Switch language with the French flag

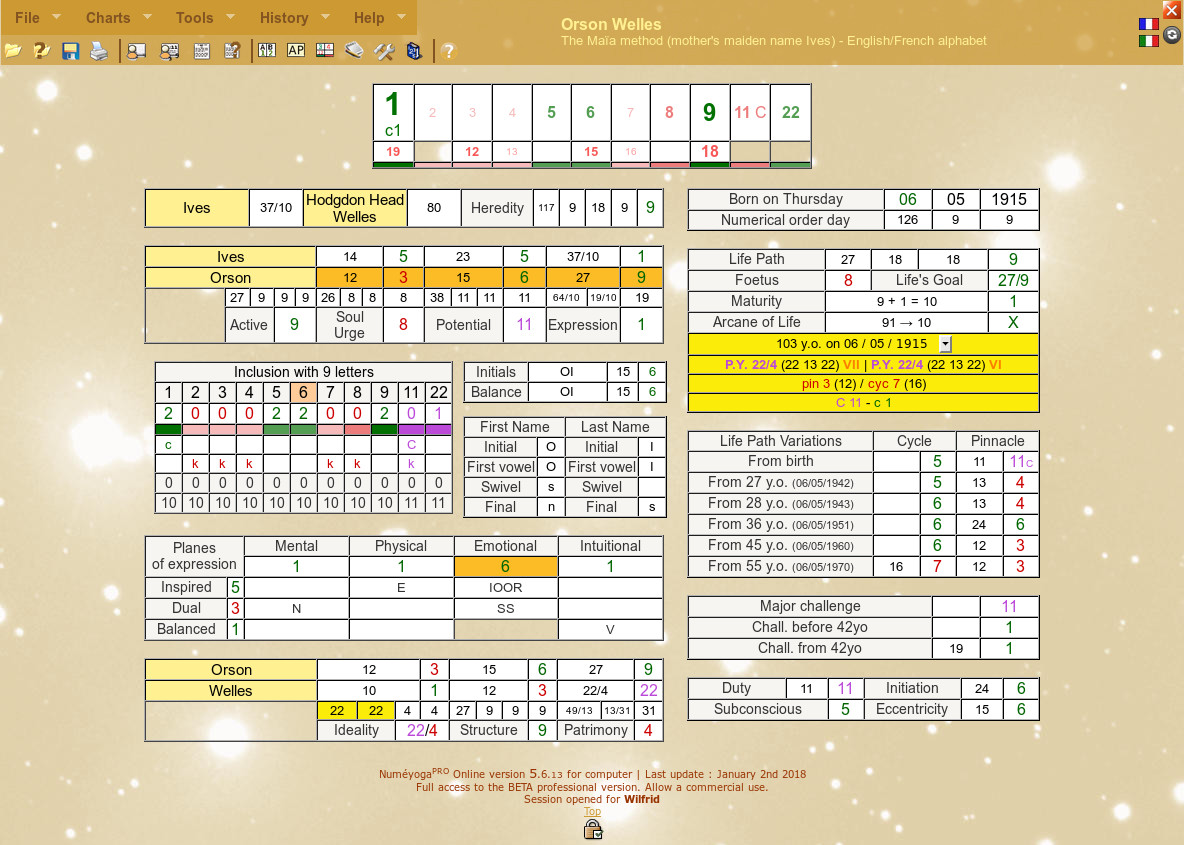tap(1149, 22)
